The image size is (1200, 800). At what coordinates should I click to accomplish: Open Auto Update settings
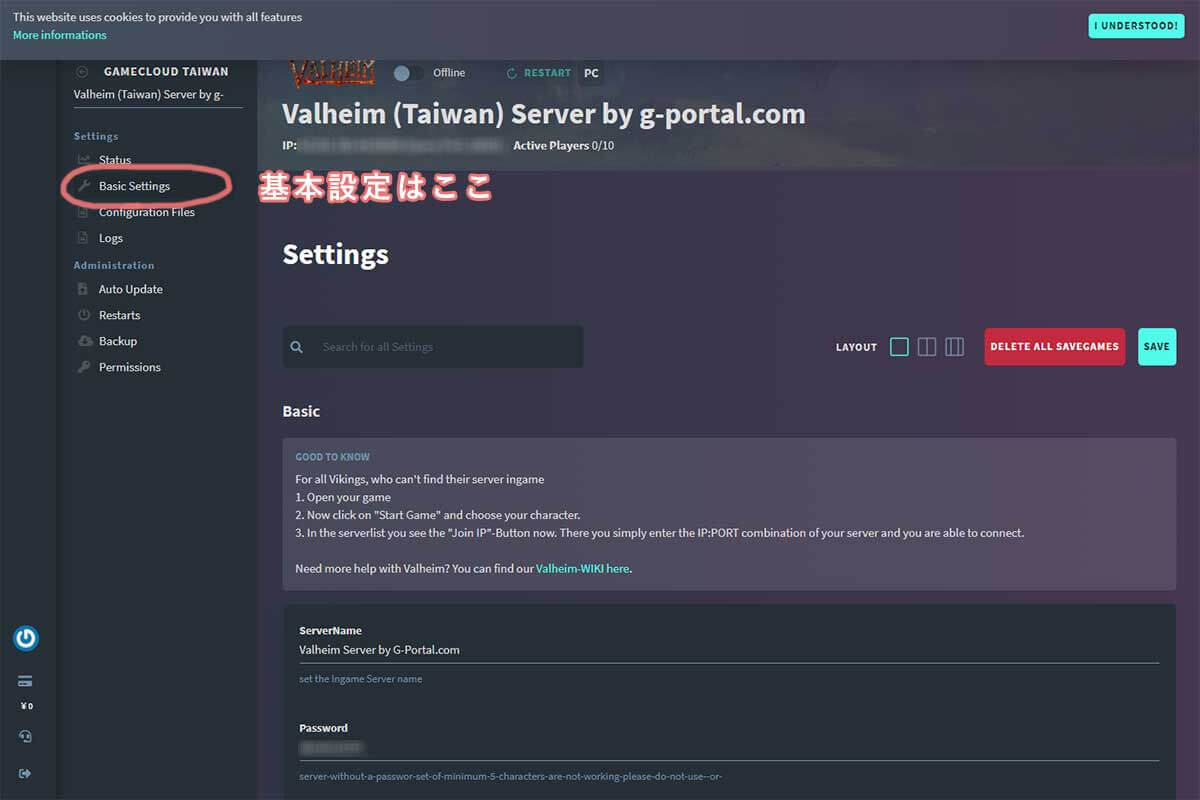coord(131,289)
